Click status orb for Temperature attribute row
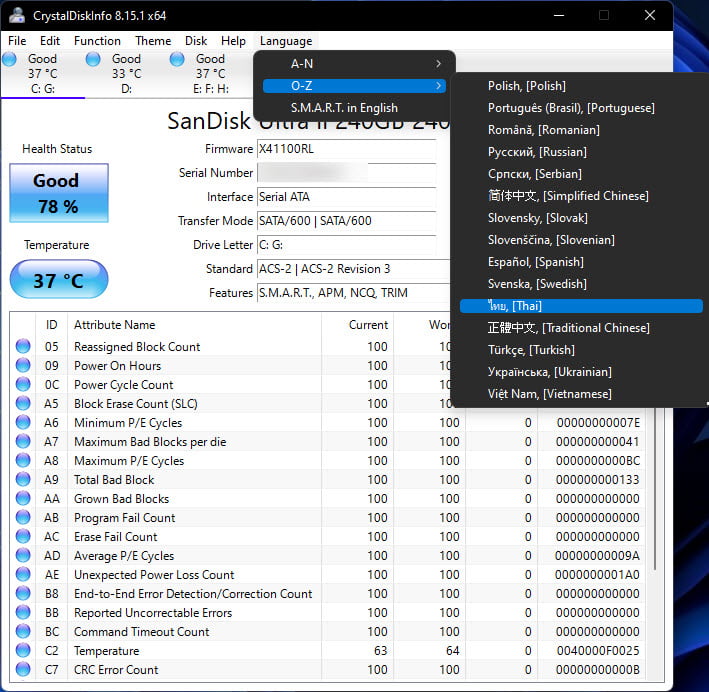 pyautogui.click(x=23, y=650)
